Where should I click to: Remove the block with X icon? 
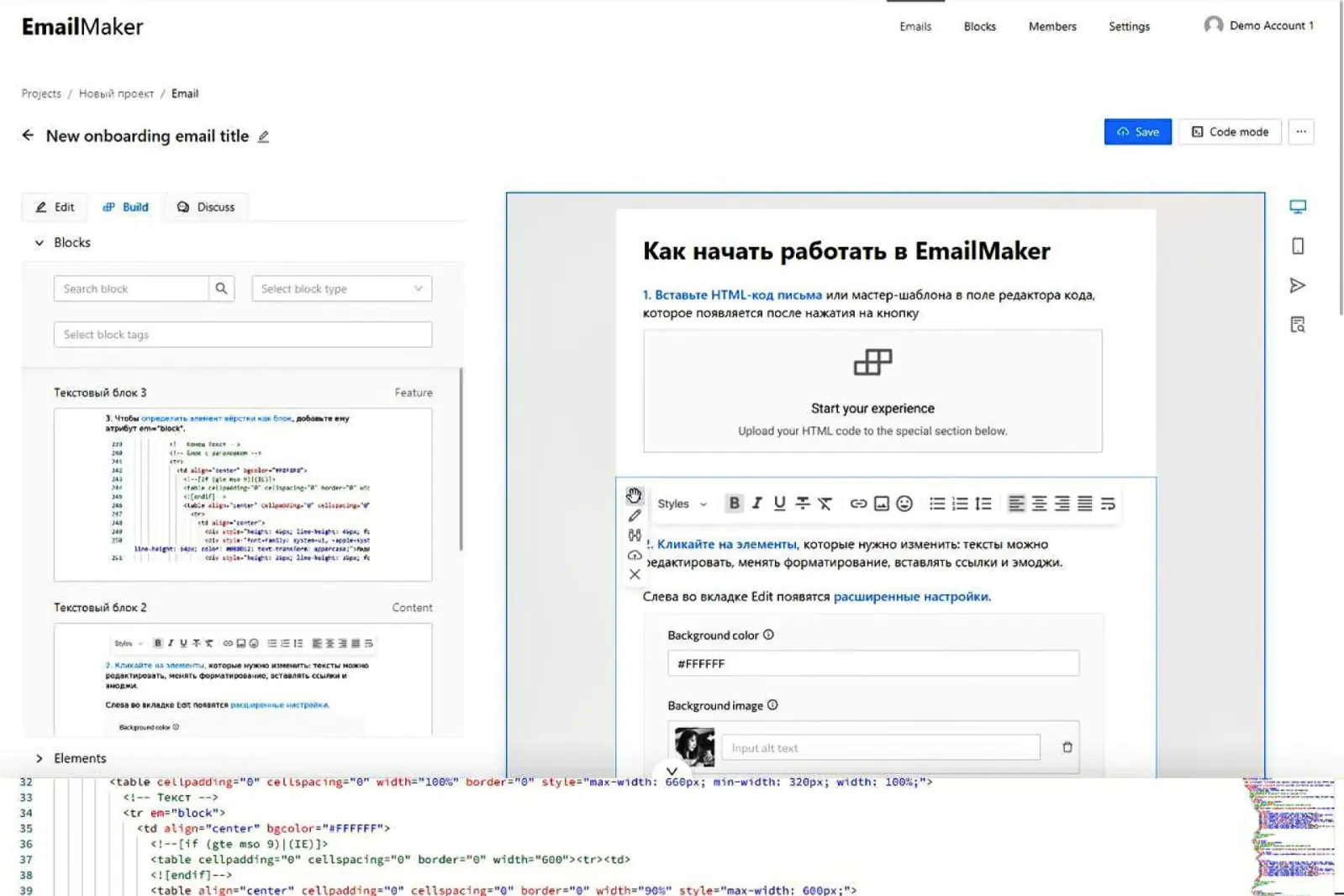coord(635,574)
